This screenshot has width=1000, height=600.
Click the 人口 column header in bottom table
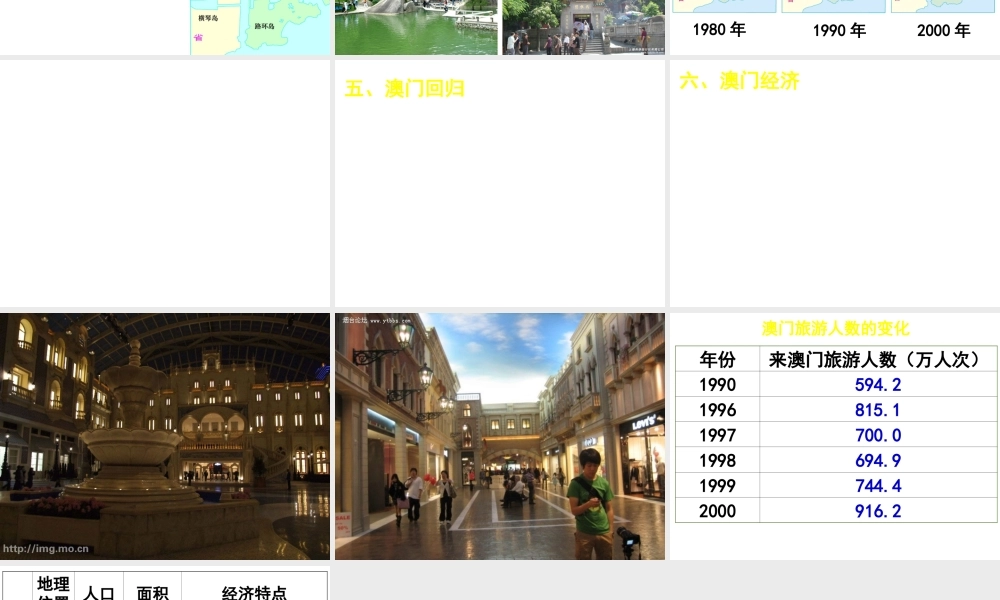point(99,592)
